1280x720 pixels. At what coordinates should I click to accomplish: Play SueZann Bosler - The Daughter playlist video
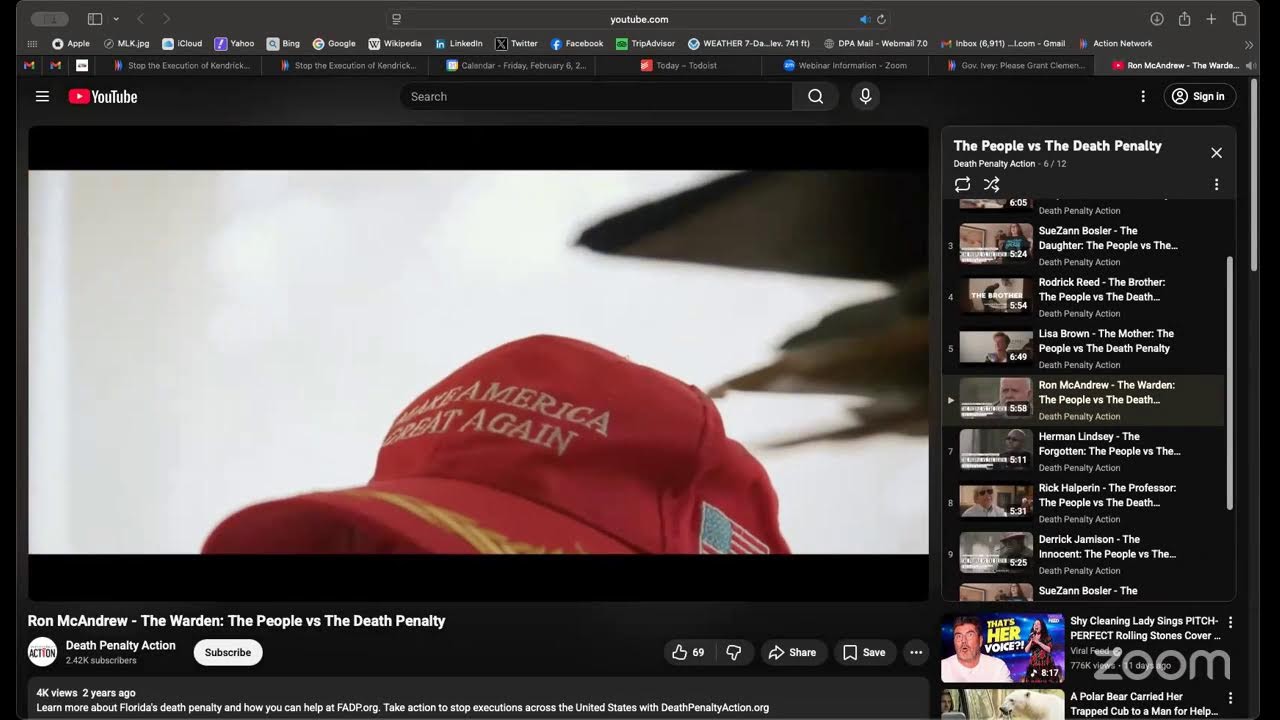click(1083, 245)
